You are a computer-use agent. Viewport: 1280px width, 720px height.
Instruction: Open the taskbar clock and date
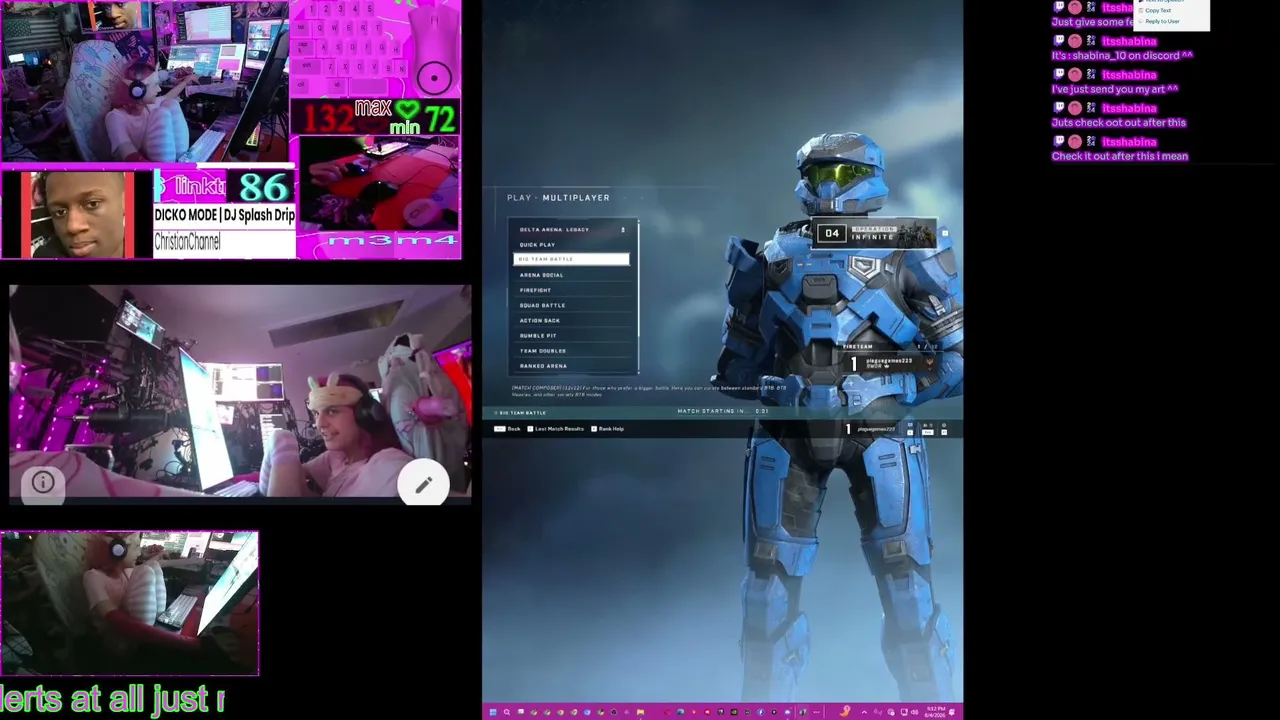click(x=934, y=712)
